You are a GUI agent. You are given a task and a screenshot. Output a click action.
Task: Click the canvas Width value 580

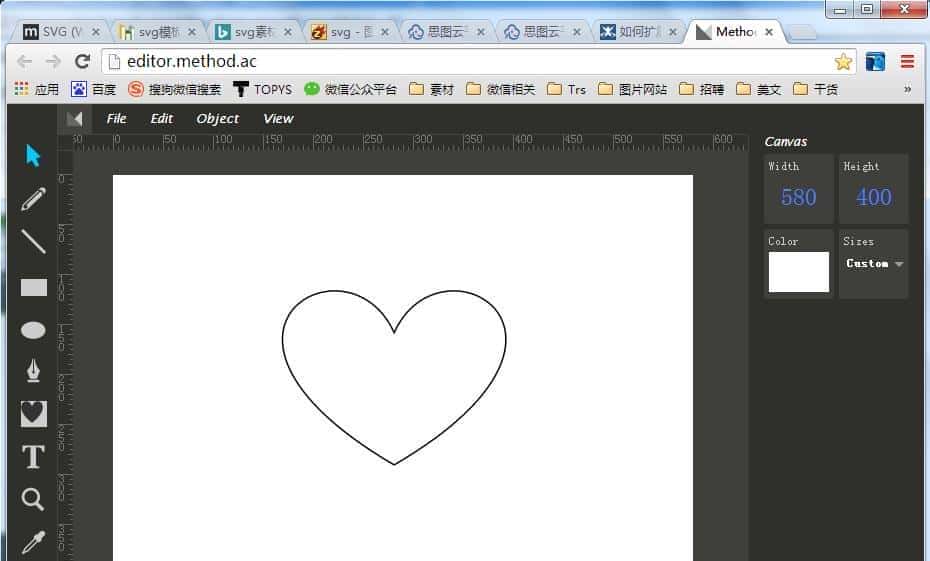click(798, 197)
